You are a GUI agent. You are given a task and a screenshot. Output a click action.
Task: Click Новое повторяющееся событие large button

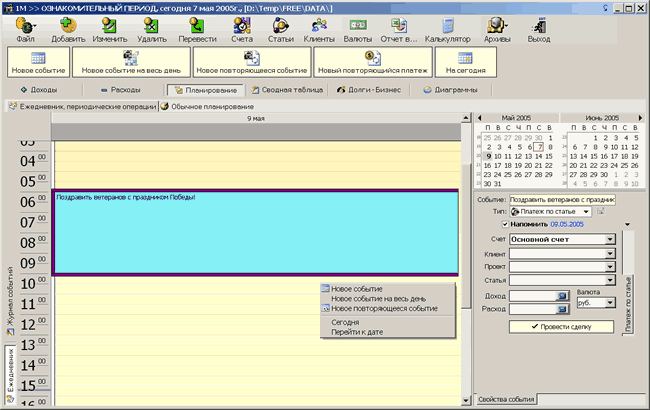pos(252,62)
